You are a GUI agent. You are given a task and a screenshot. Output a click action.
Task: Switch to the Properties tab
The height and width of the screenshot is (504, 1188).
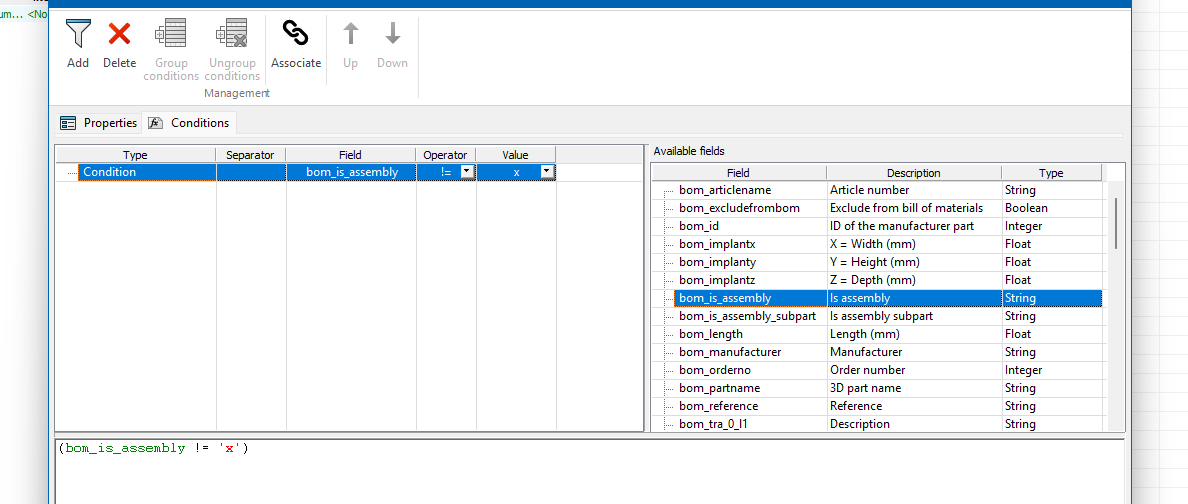tap(99, 123)
